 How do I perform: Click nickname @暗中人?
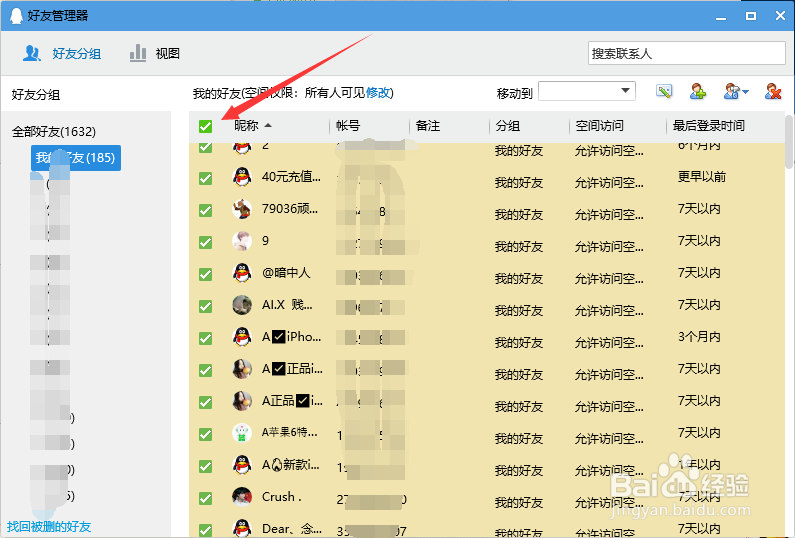285,273
